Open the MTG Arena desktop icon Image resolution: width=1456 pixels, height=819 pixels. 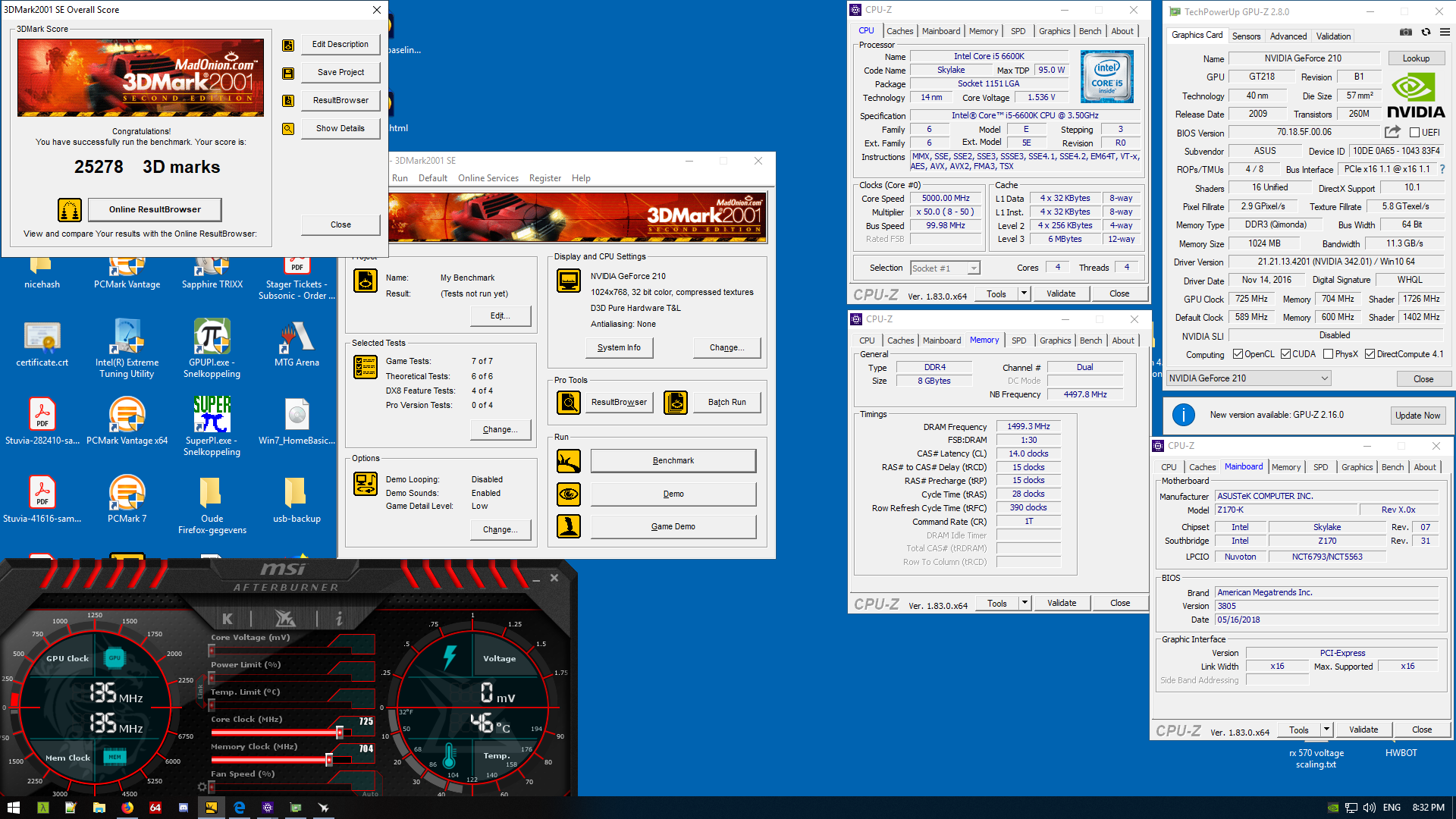[297, 344]
